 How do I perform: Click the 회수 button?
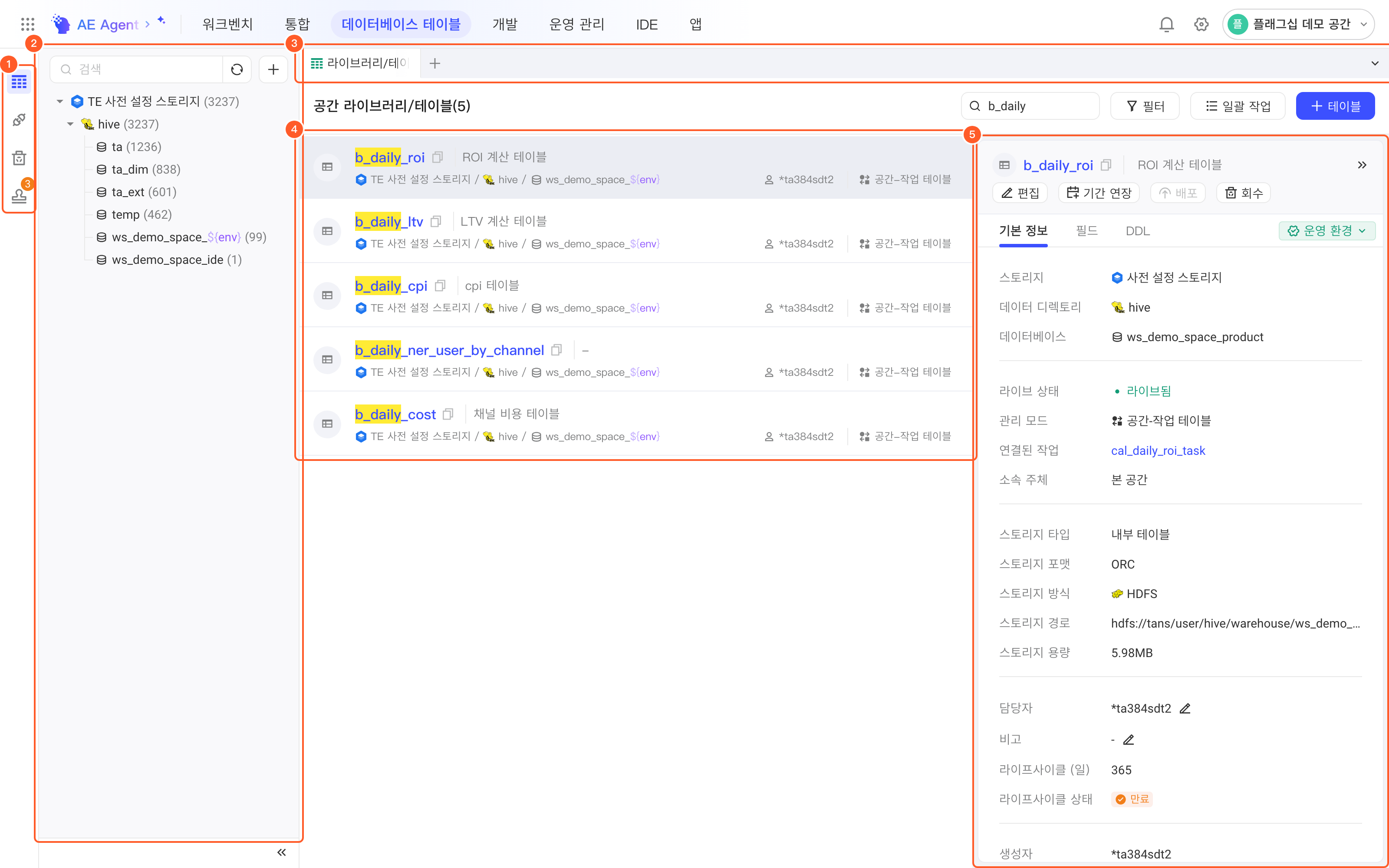[x=1243, y=193]
